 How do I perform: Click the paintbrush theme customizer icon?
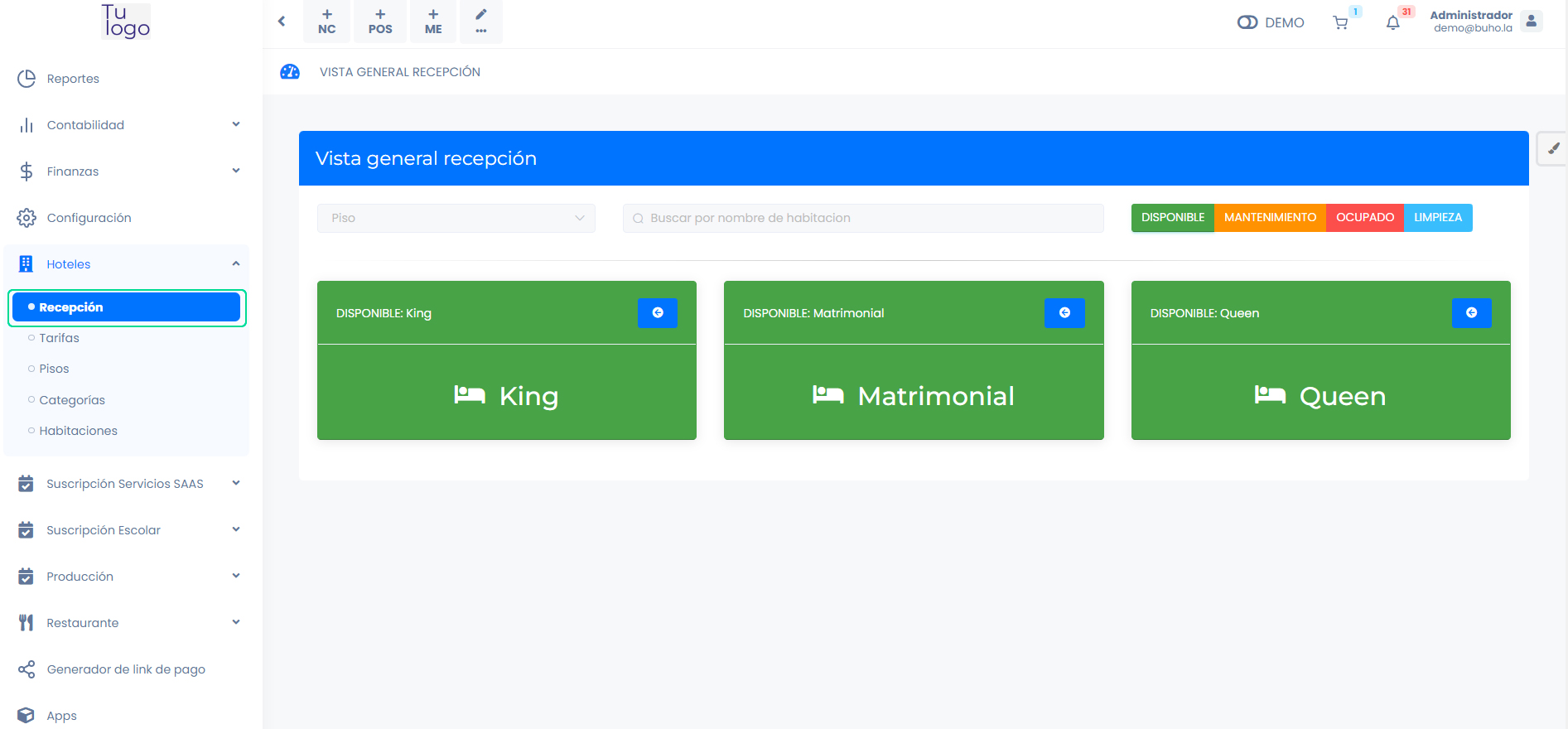(x=1553, y=149)
